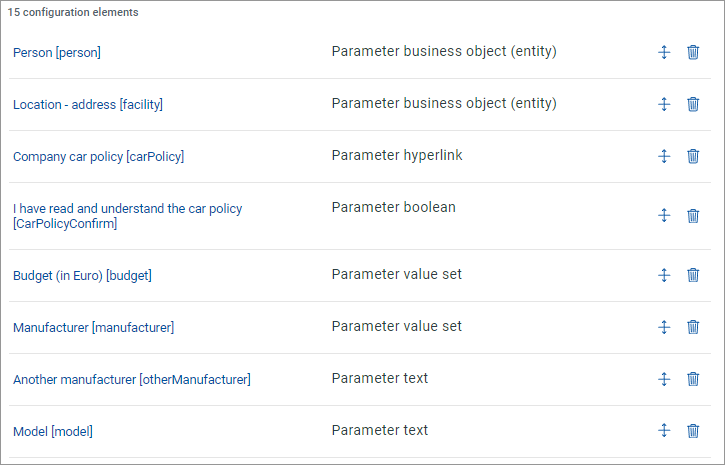
Task: Click the move handle for Person row
Action: (x=663, y=52)
